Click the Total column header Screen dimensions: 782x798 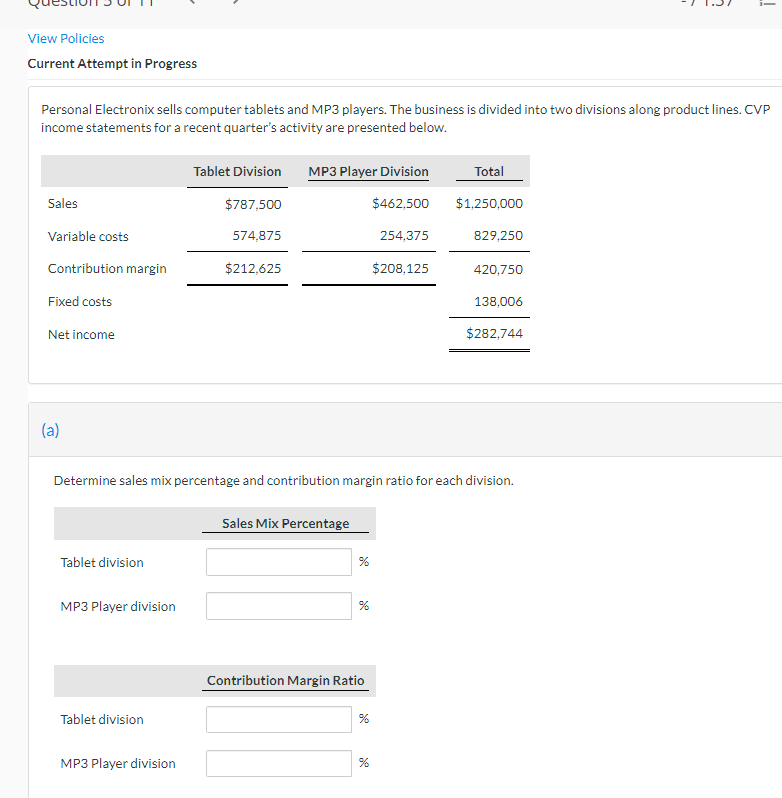[489, 172]
